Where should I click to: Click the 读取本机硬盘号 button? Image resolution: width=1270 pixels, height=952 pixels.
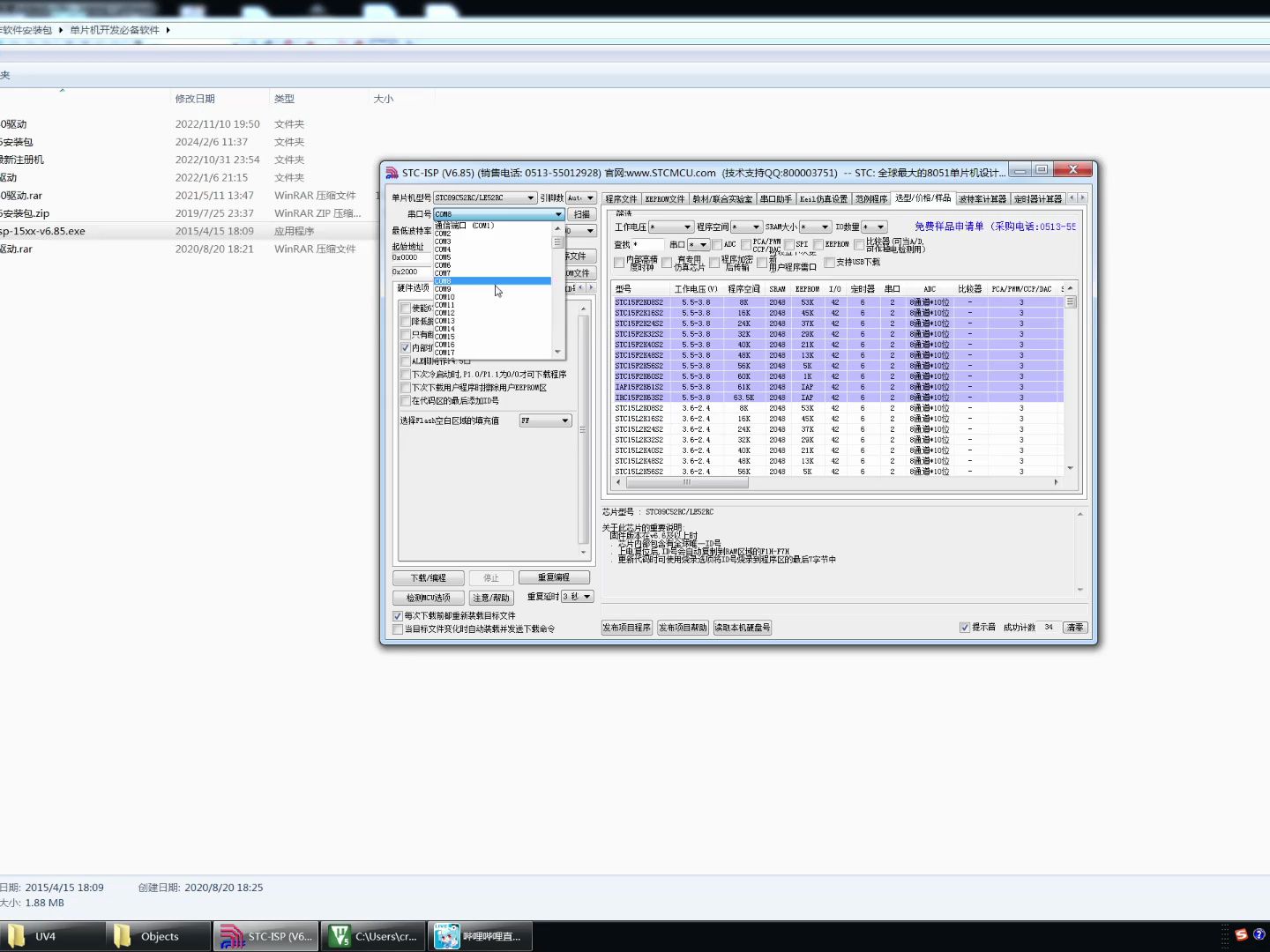click(743, 628)
